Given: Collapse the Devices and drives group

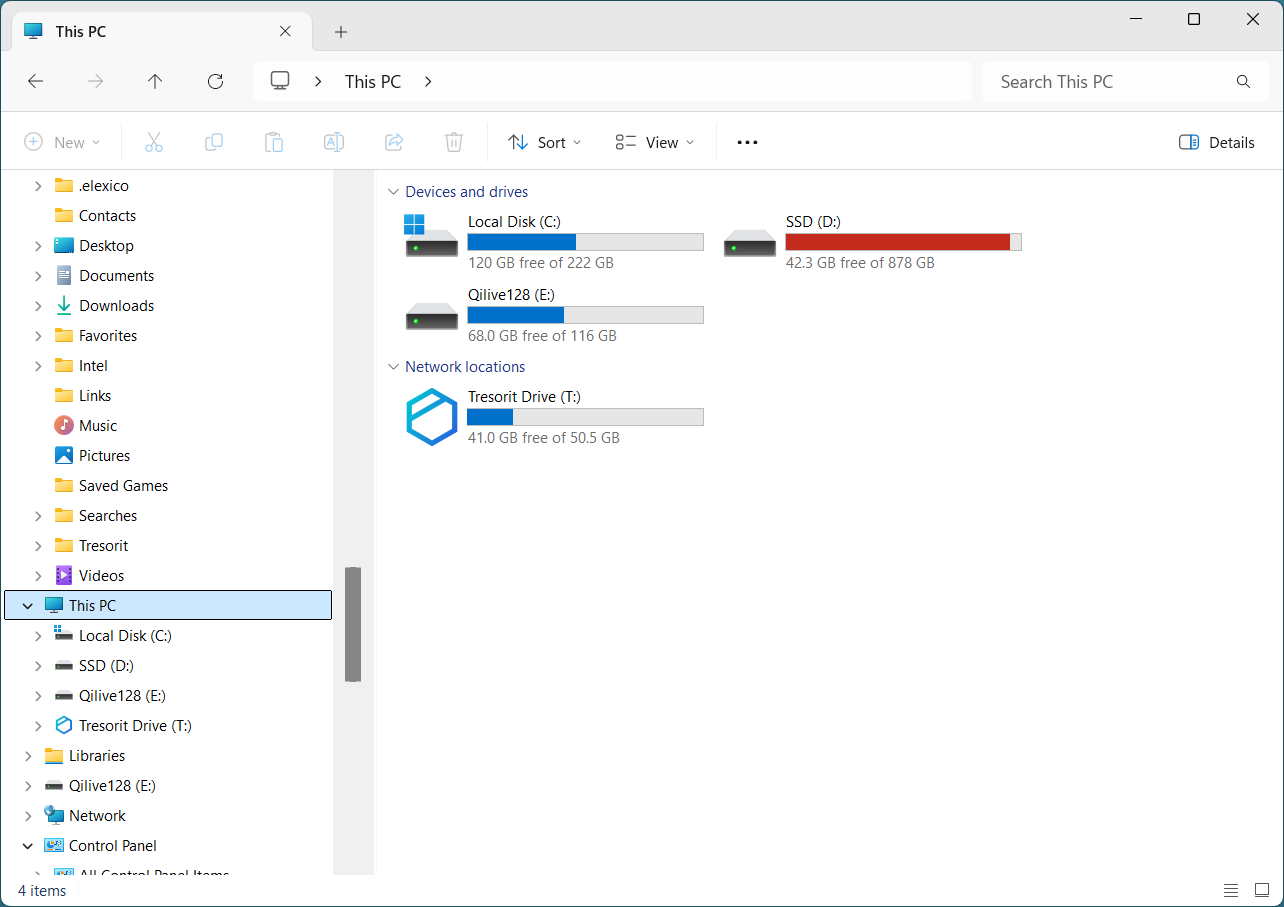Looking at the screenshot, I should click(393, 192).
